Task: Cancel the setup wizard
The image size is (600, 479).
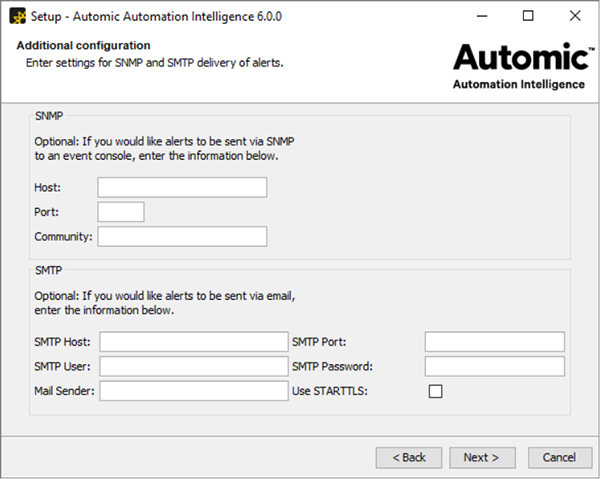Action: point(560,458)
